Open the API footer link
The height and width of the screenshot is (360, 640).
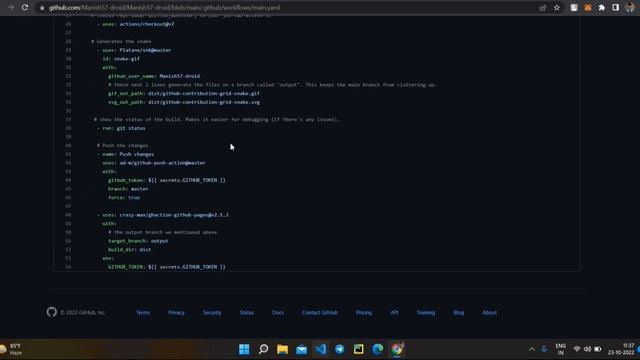pyautogui.click(x=394, y=313)
